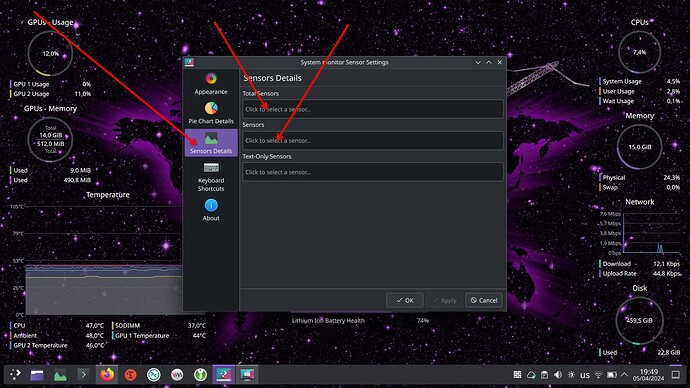Click the Total Sensors selection field
Viewport: 690px width, 388px height.
pyautogui.click(x=373, y=109)
